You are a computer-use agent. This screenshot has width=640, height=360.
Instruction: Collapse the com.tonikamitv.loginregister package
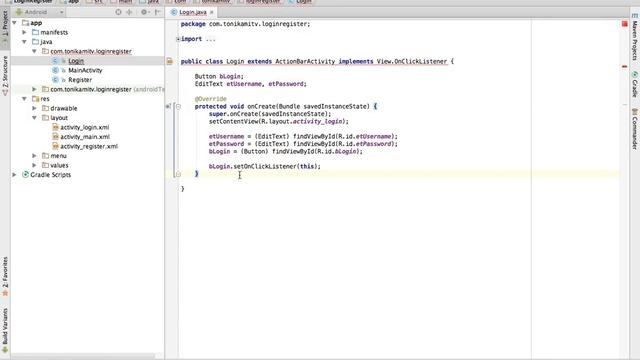click(34, 51)
